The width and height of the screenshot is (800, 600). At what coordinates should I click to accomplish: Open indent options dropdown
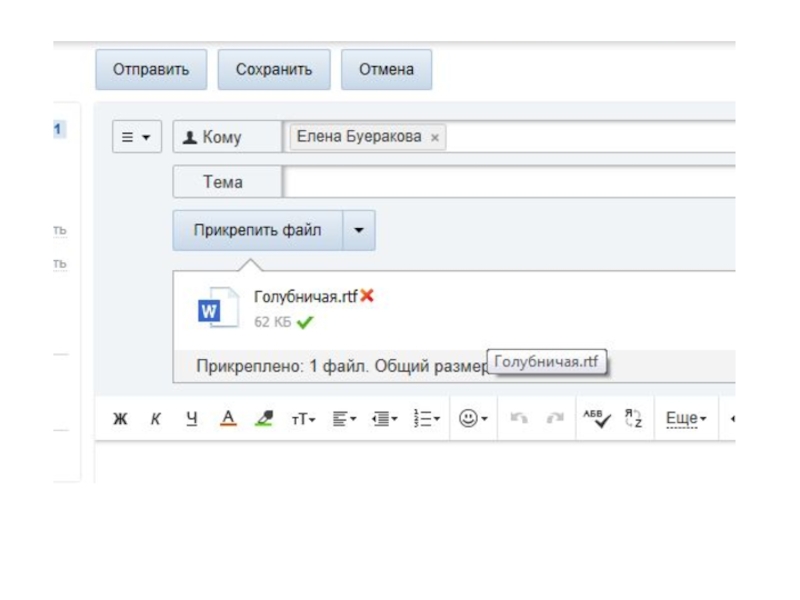(x=385, y=419)
